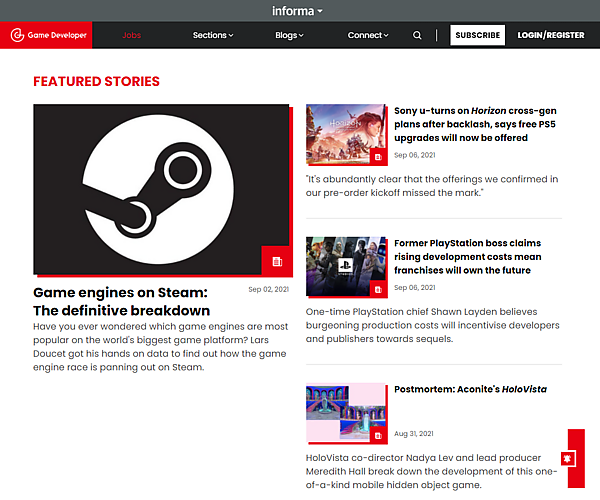Click article icon on Horizon thumbnail

377,157
